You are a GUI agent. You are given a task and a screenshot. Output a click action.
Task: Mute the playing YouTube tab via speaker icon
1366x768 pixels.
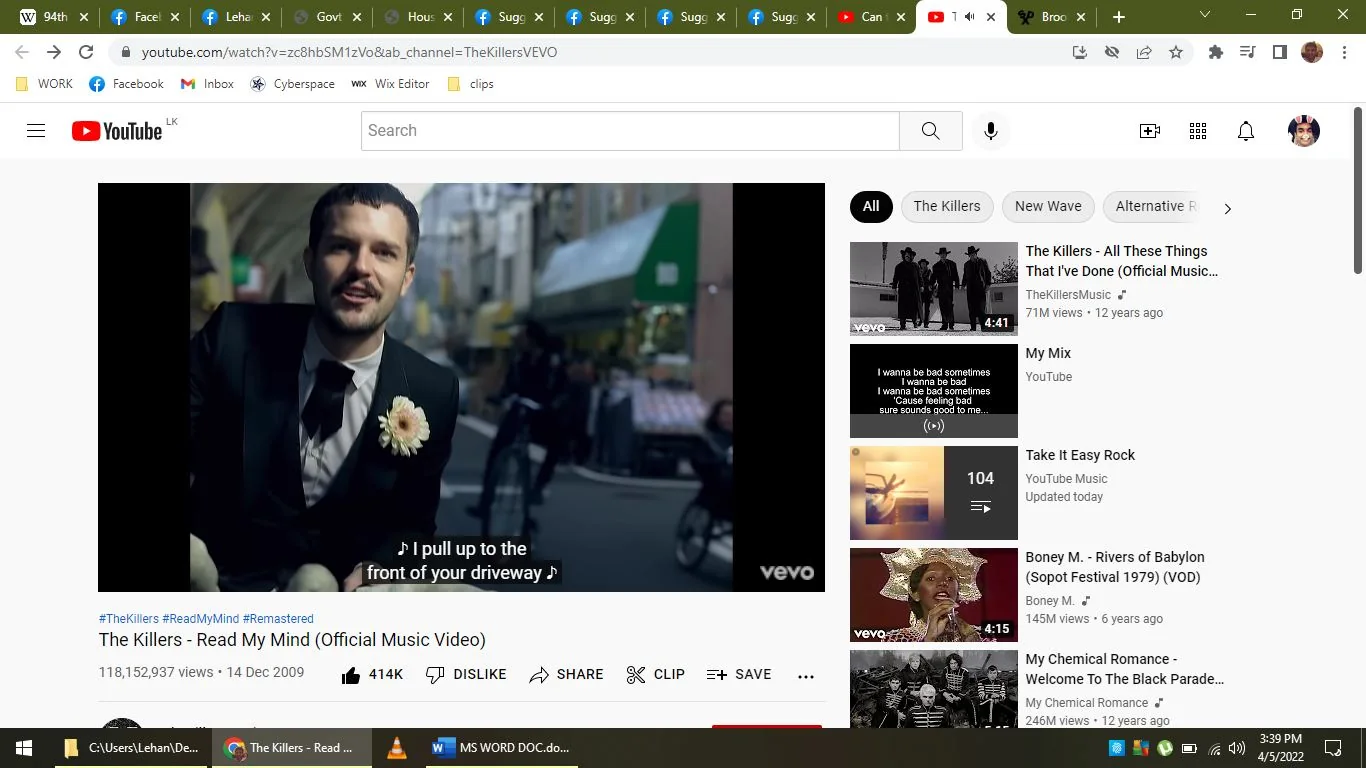pos(969,17)
